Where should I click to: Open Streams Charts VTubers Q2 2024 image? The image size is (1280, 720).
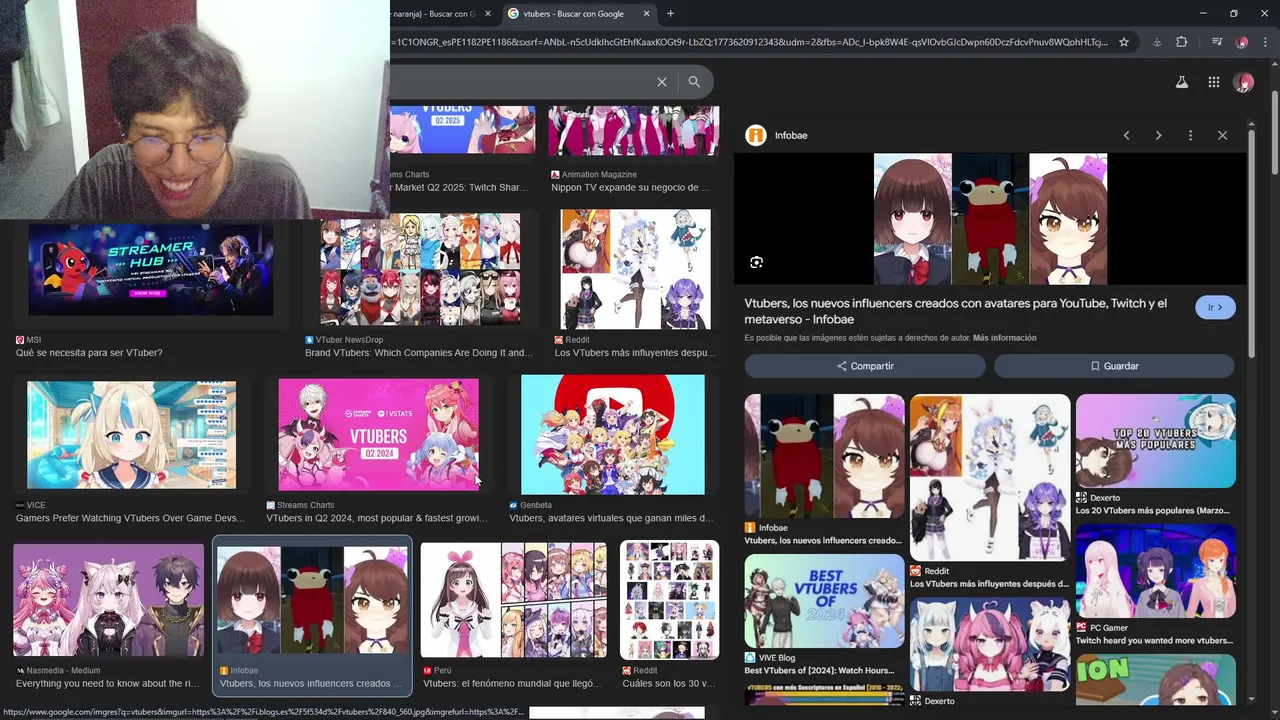point(378,435)
